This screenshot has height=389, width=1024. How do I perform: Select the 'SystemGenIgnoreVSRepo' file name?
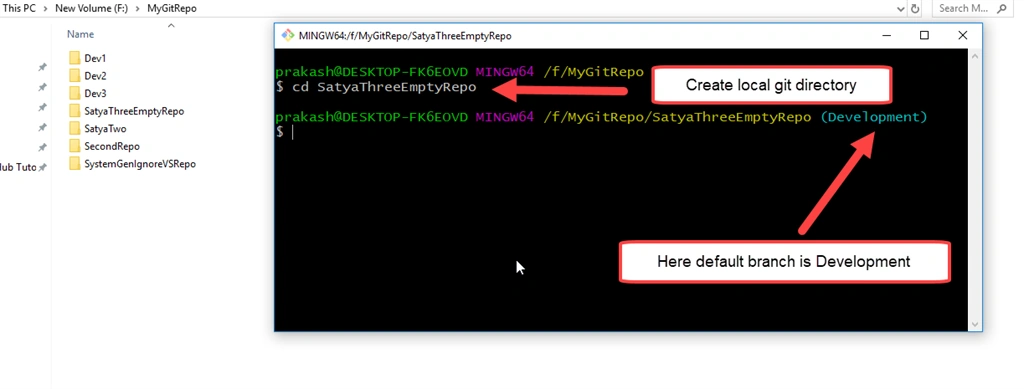[x=140, y=164]
